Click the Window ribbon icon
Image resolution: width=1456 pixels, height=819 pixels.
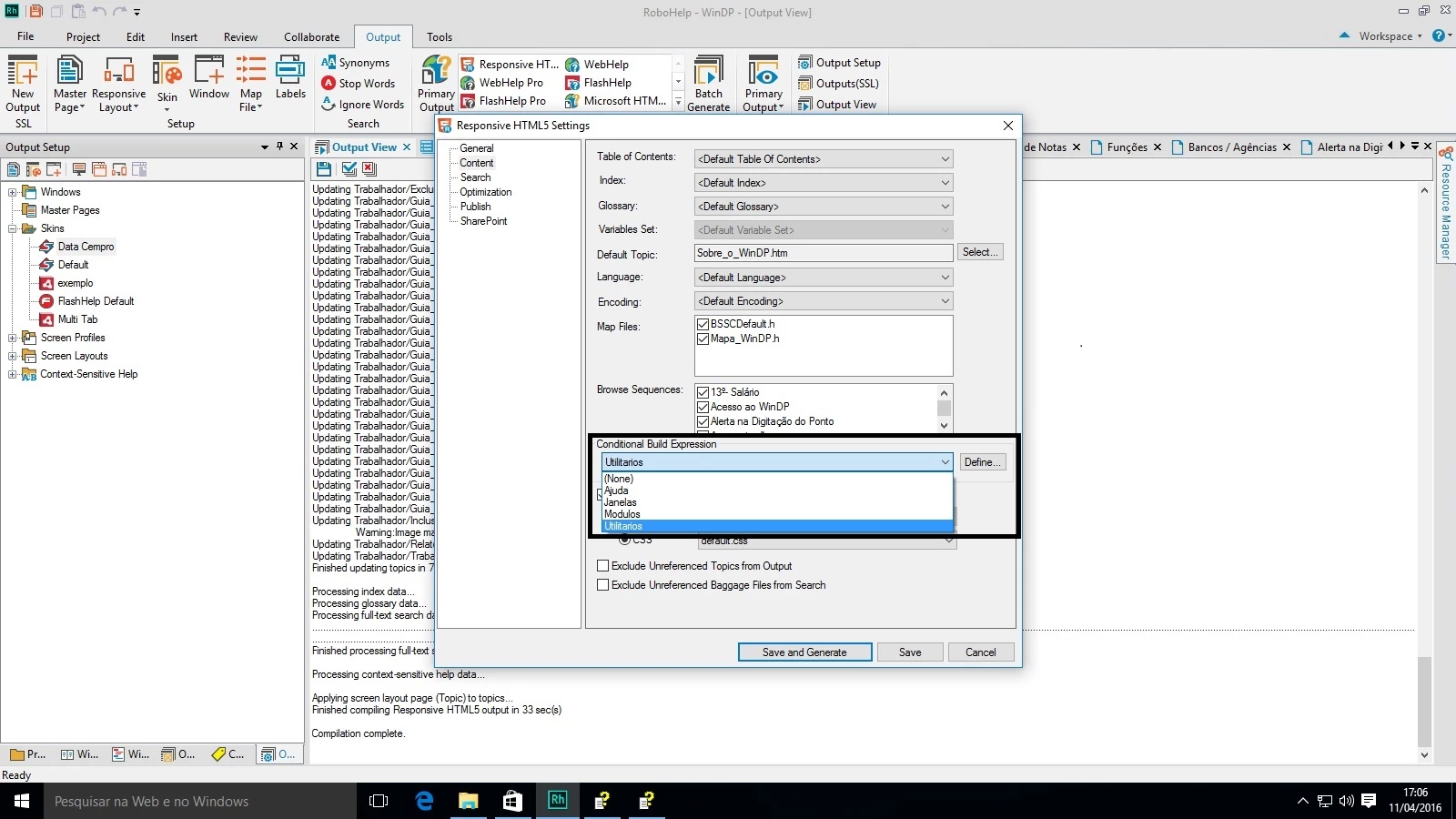(209, 78)
